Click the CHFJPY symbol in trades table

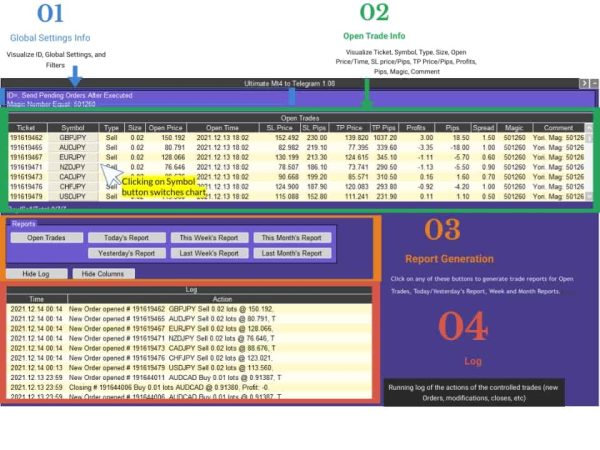[73, 186]
